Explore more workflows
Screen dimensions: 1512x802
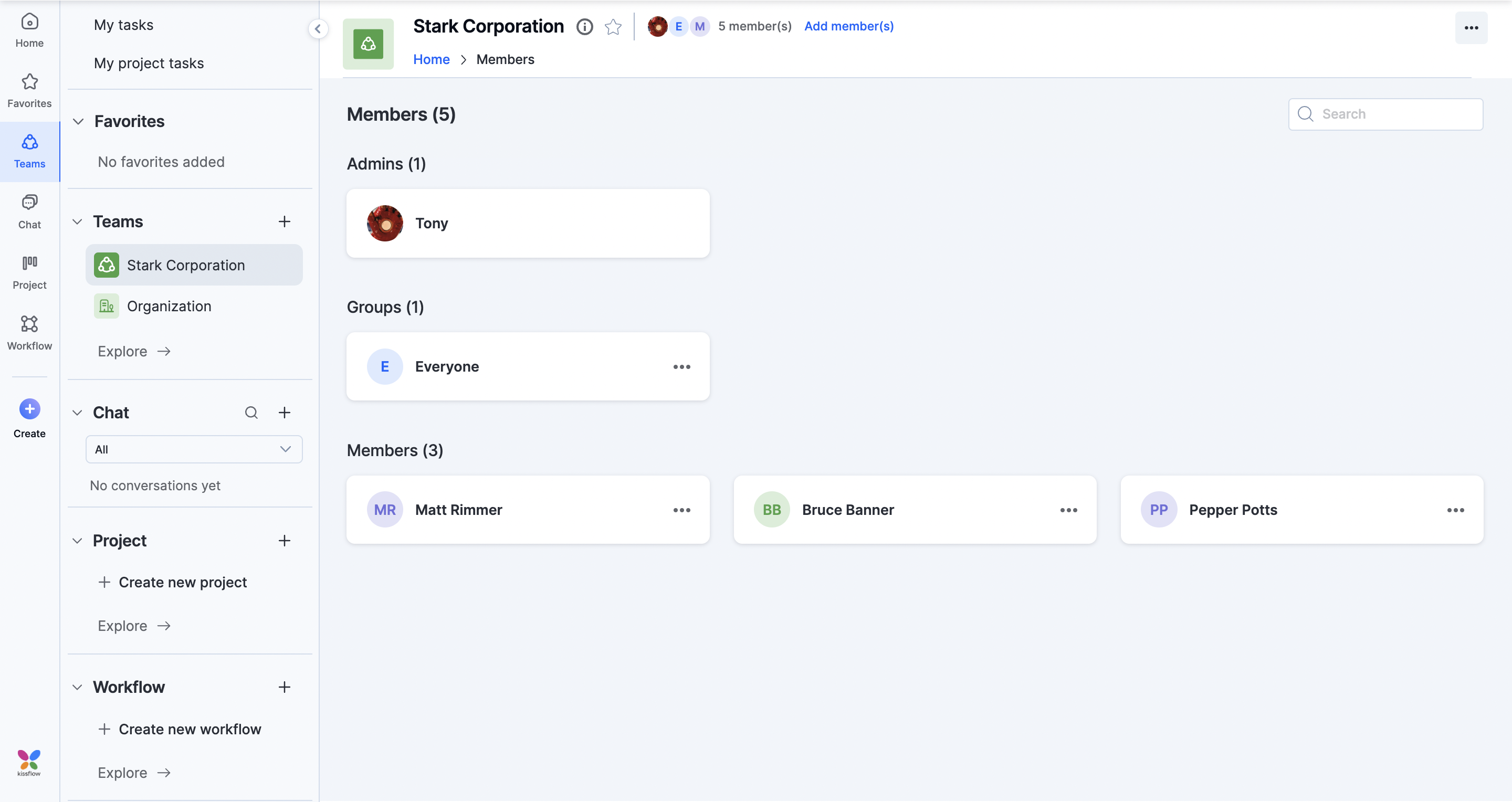134,772
